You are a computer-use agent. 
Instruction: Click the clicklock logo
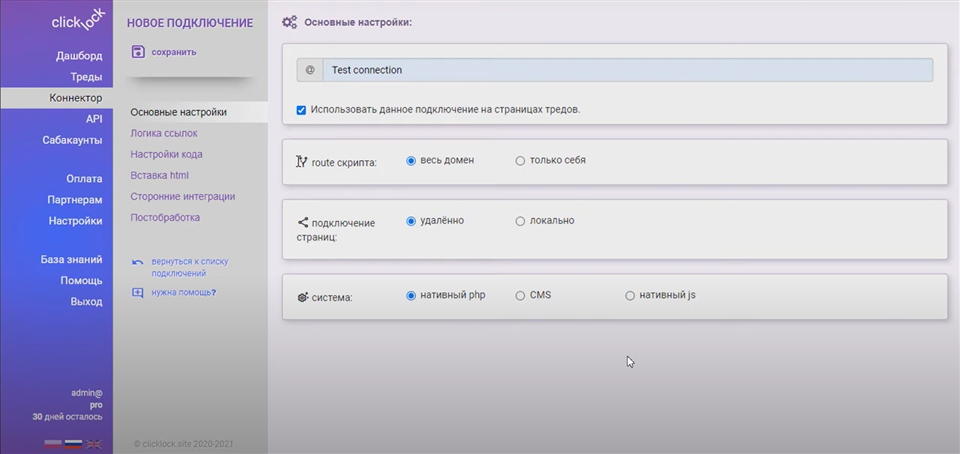pos(78,22)
